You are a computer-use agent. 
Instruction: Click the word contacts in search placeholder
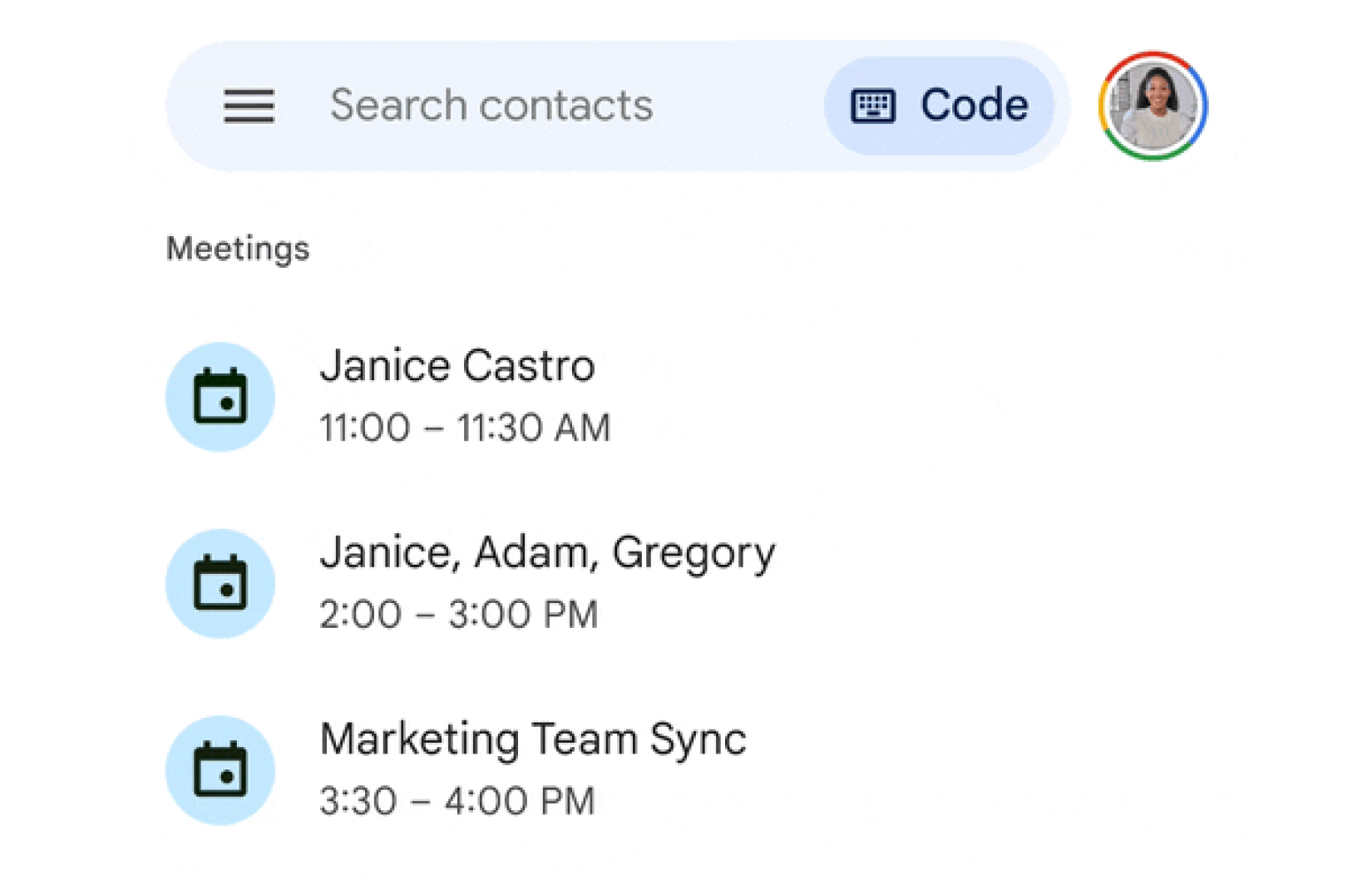click(566, 106)
